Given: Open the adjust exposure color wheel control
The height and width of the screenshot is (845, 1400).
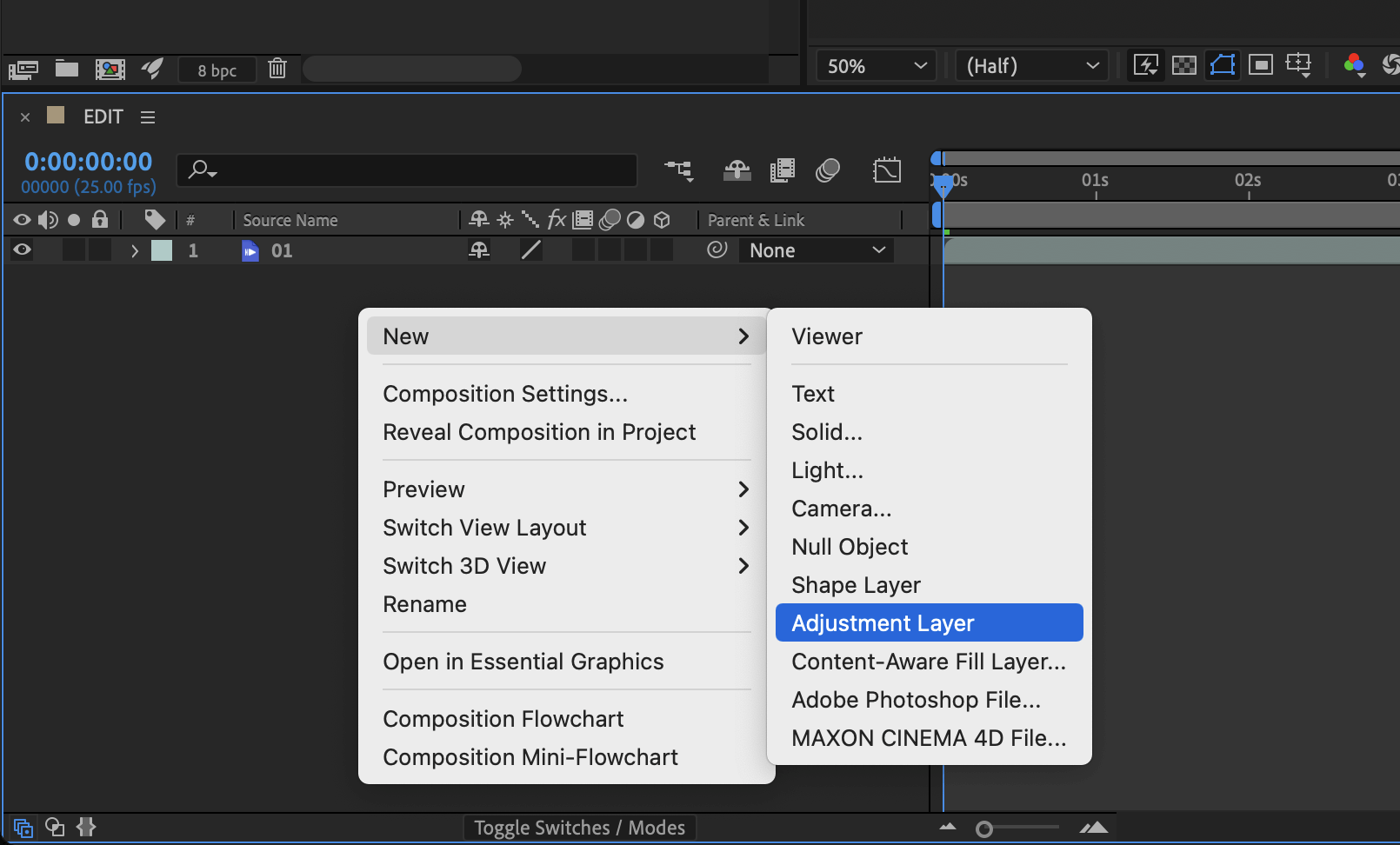Looking at the screenshot, I should coord(1354,65).
